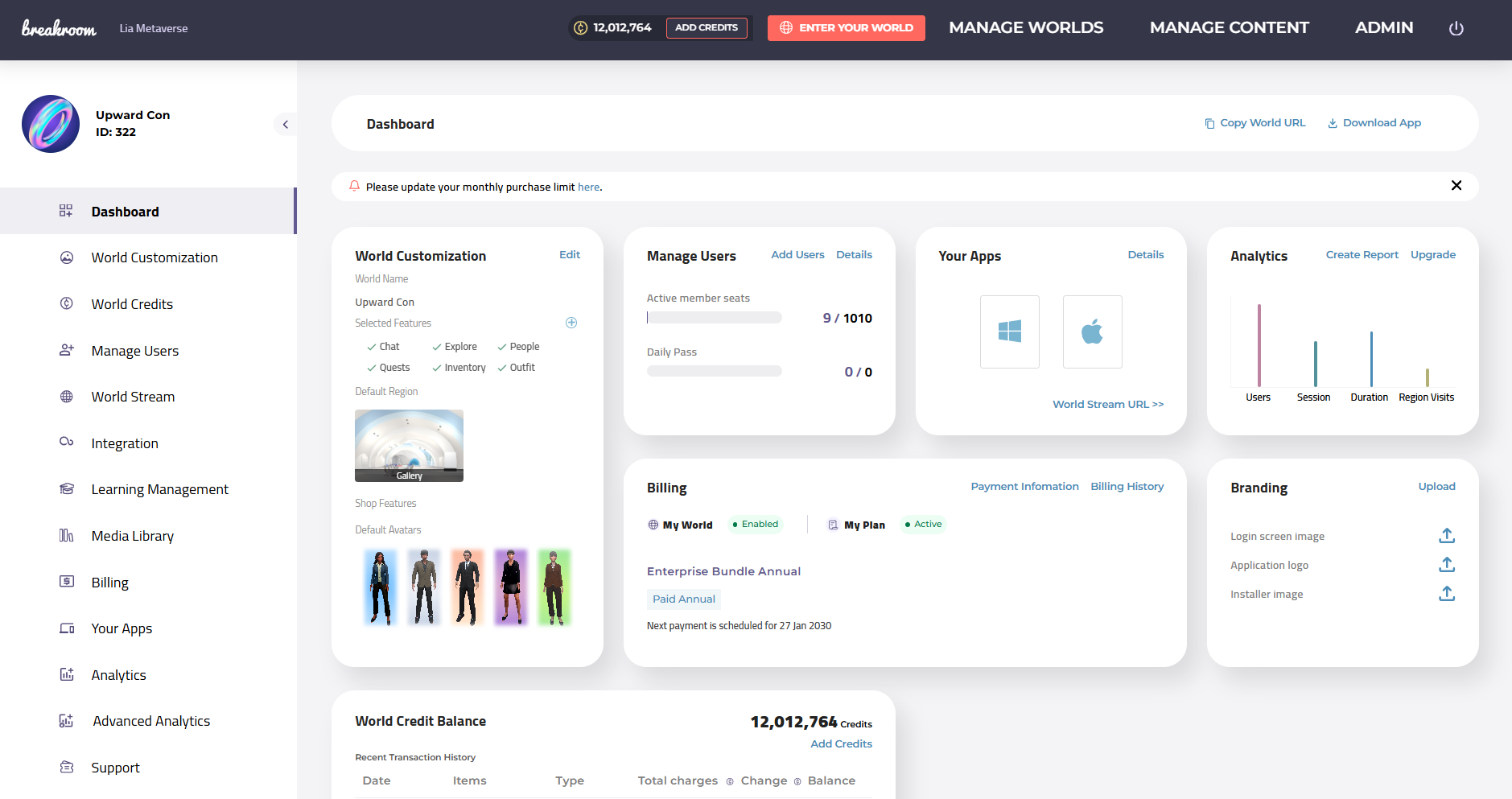This screenshot has height=799, width=1512.
Task: Click Details in Manage Users card
Action: coord(854,255)
